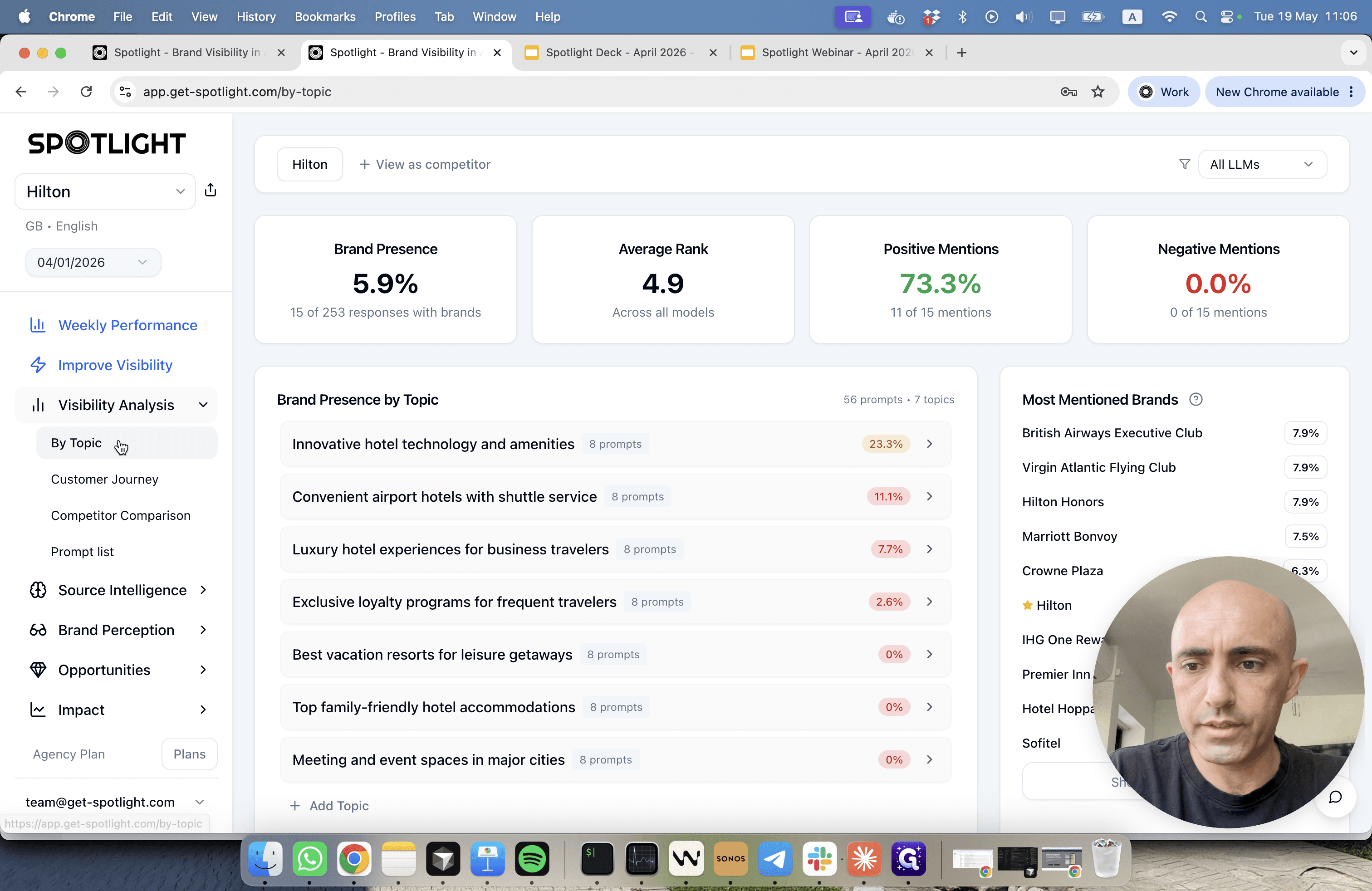Viewport: 1372px width, 891px height.
Task: Open Telegram from the dock
Action: (x=775, y=859)
